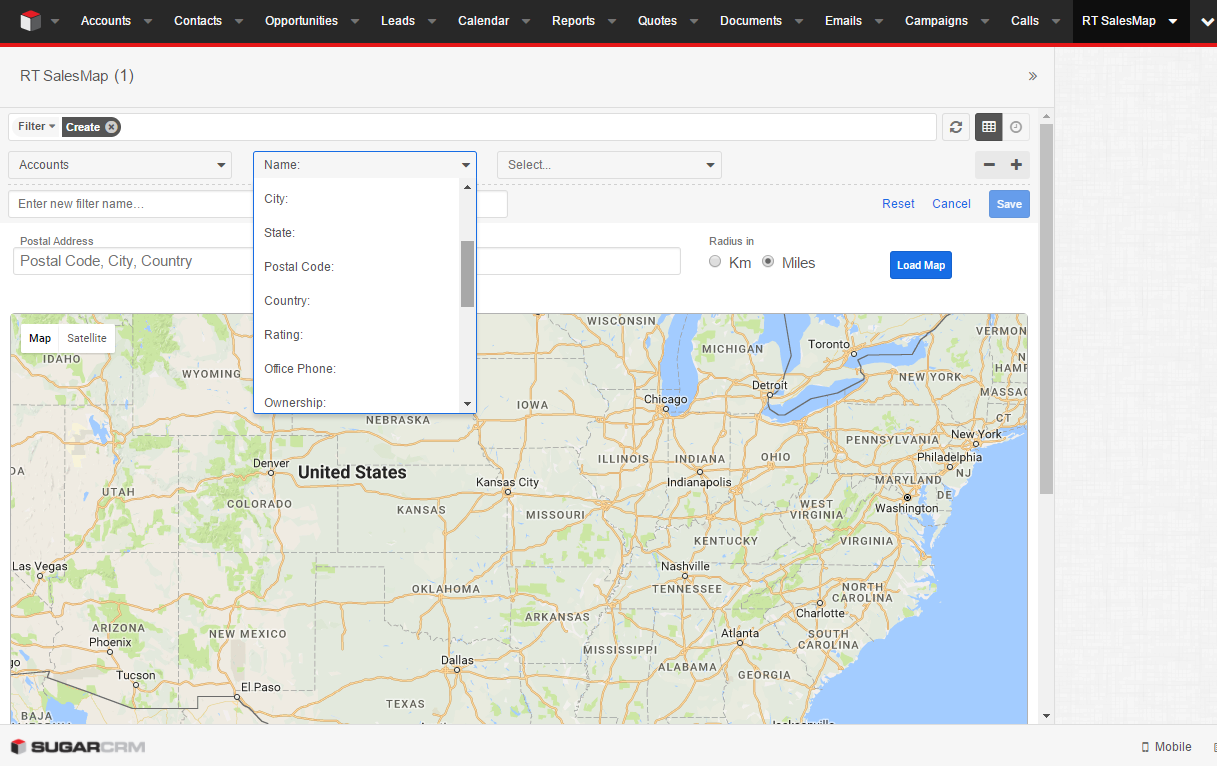Open Documents tab in navigation
The image size is (1217, 766).
751,21
